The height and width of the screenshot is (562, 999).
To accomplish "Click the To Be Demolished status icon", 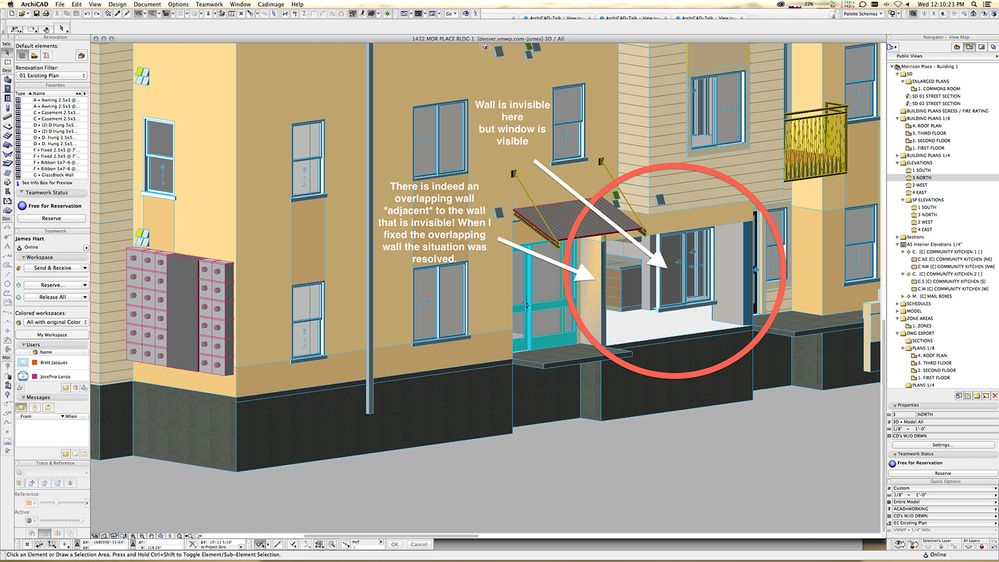I will 34,55.
